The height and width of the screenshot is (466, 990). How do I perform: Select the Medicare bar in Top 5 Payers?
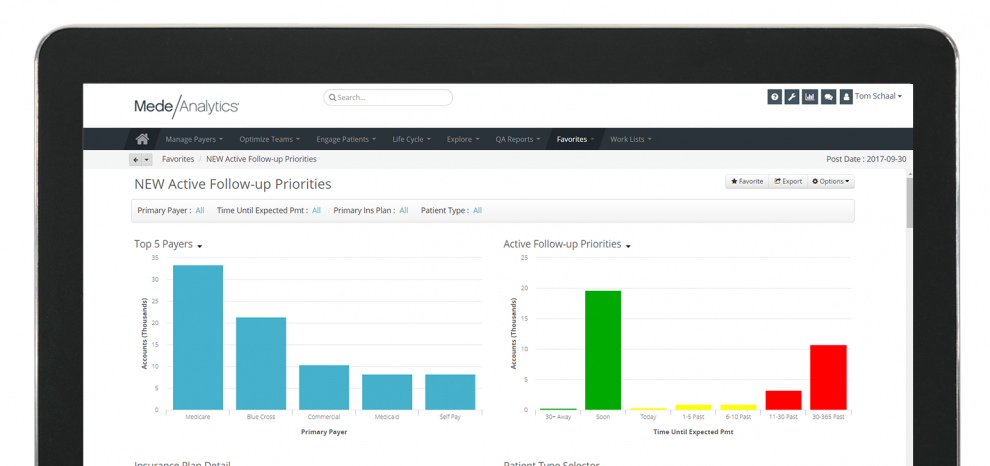click(x=198, y=337)
